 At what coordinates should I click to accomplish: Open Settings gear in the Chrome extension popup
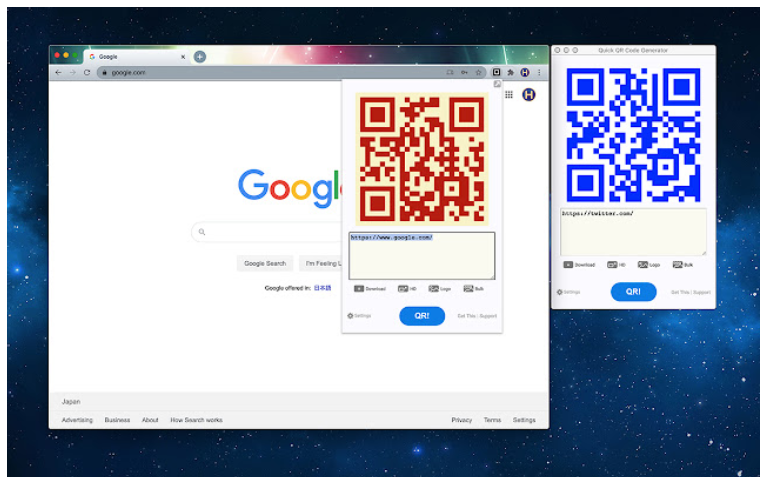coord(359,316)
